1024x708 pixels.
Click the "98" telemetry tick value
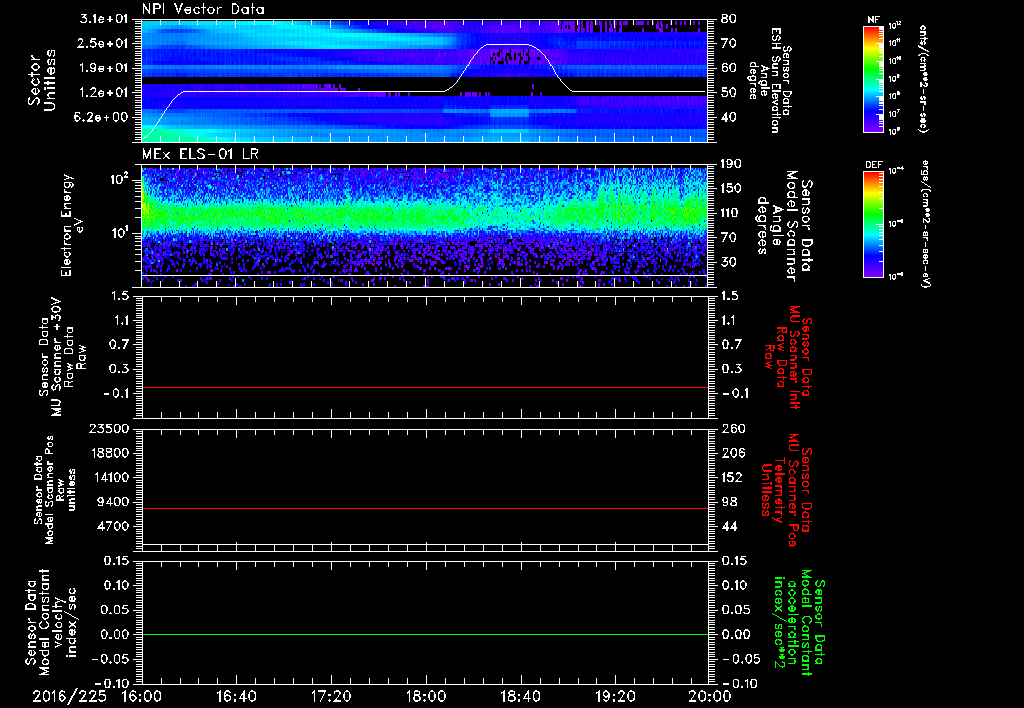[728, 502]
